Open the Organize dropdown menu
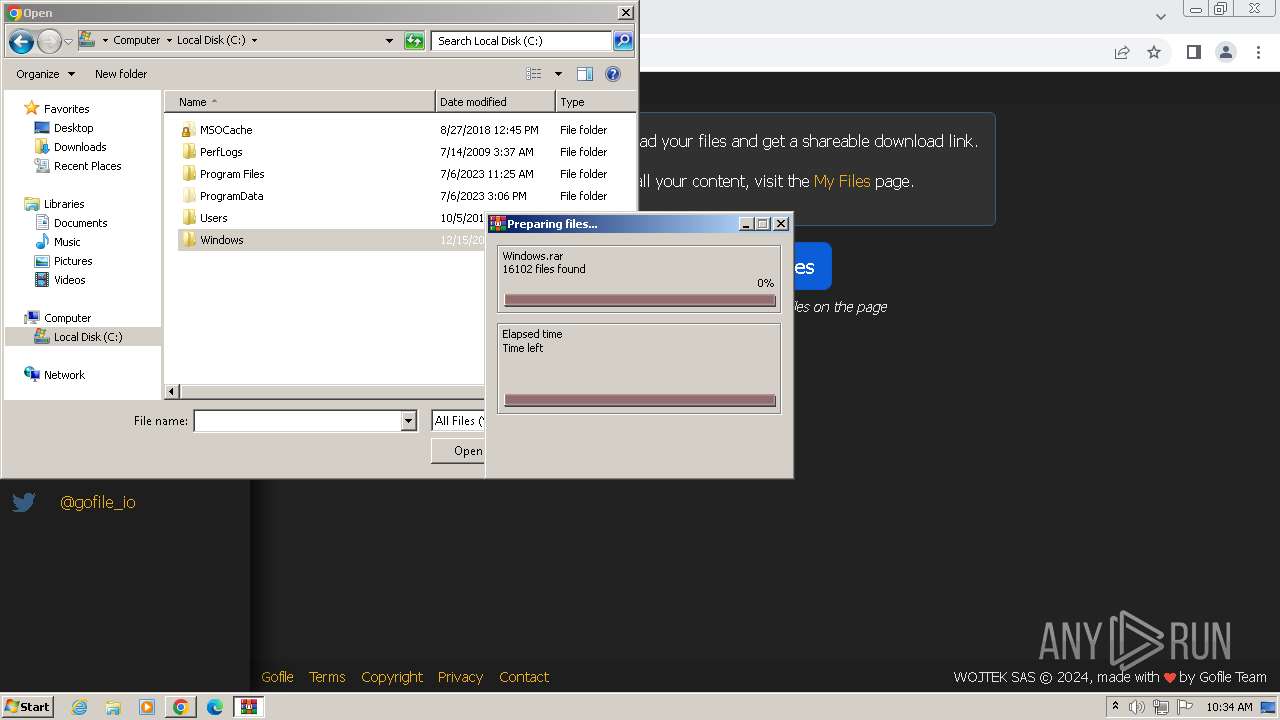 point(45,74)
